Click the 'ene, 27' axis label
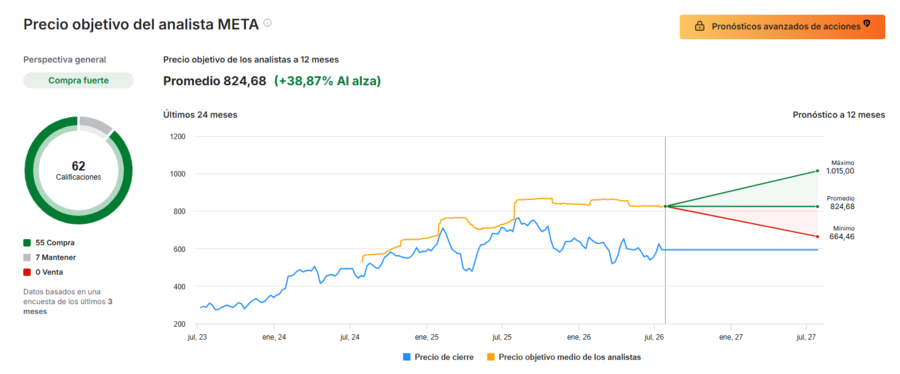 click(731, 337)
